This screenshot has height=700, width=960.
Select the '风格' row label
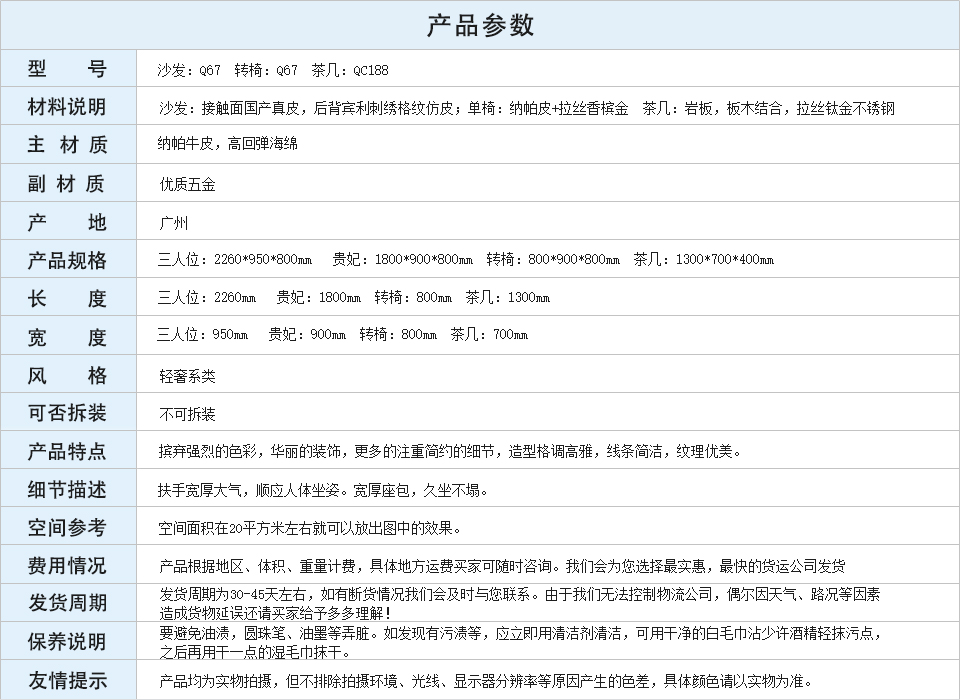[67, 375]
